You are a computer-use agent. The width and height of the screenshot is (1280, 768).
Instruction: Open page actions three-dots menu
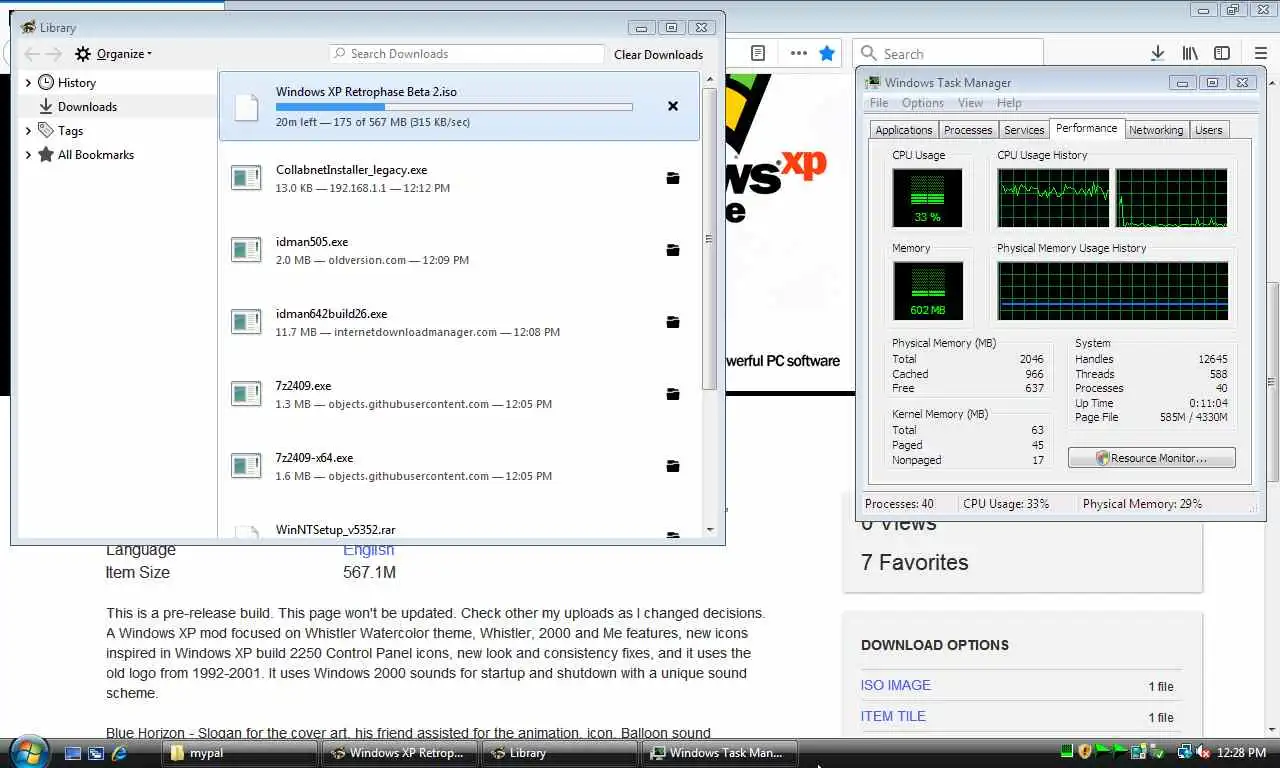[x=798, y=53]
